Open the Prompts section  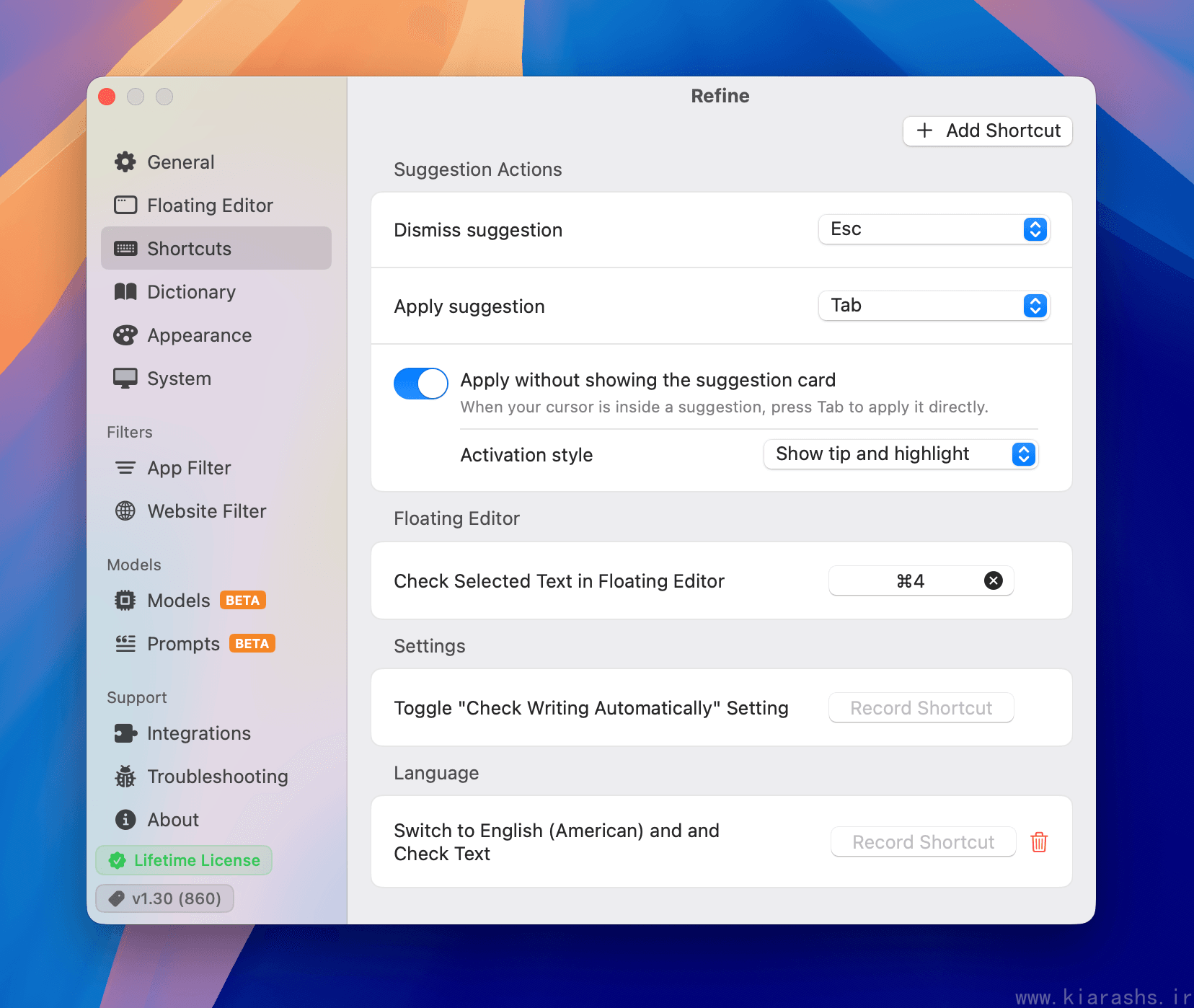pos(216,644)
